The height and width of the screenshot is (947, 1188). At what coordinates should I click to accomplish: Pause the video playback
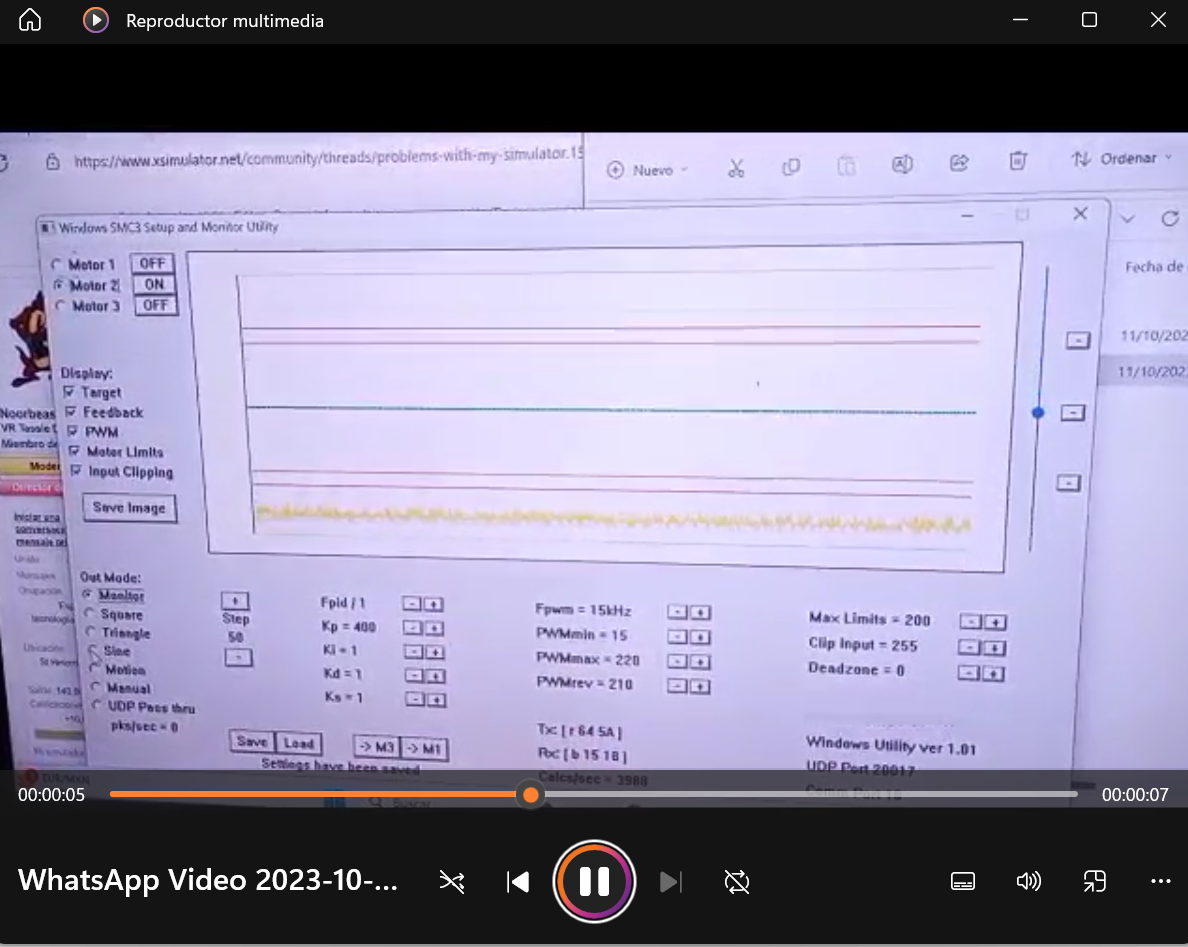pos(594,881)
